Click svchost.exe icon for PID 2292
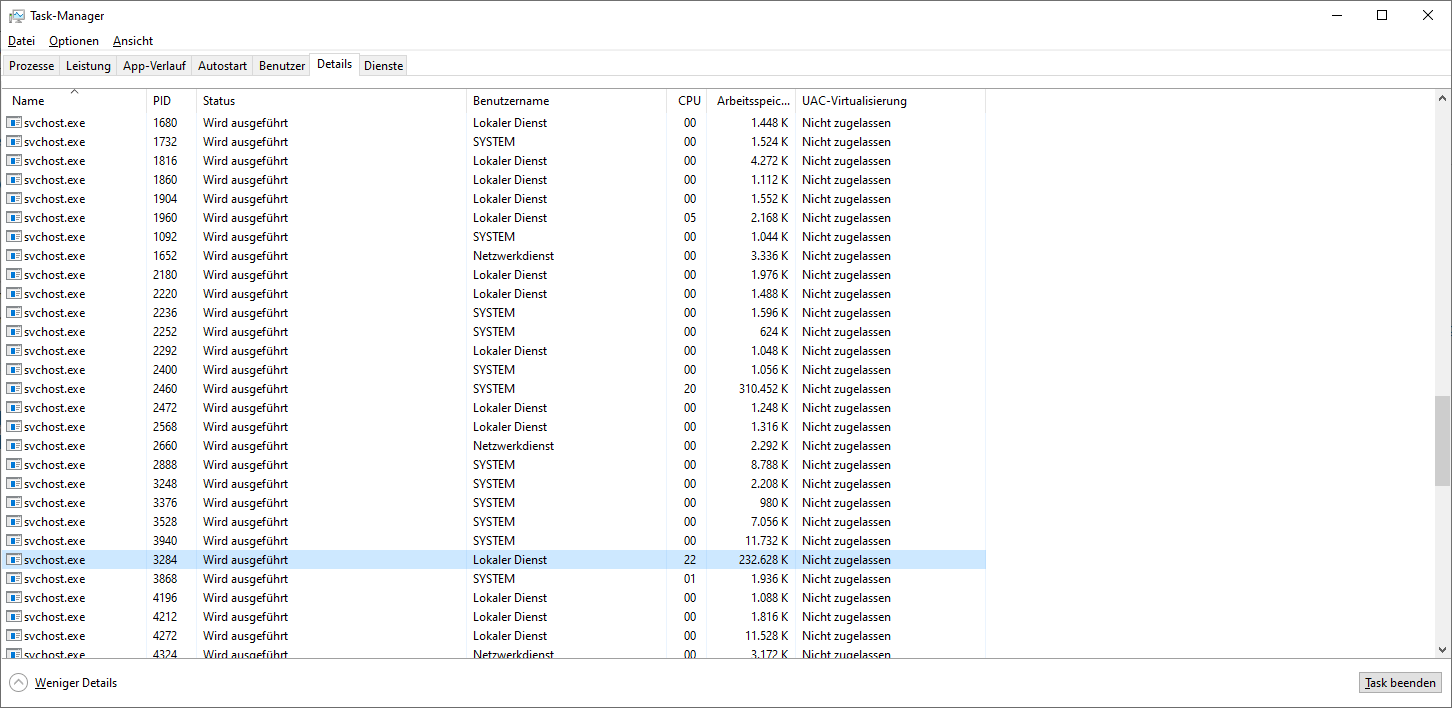This screenshot has width=1452, height=708. tap(14, 351)
